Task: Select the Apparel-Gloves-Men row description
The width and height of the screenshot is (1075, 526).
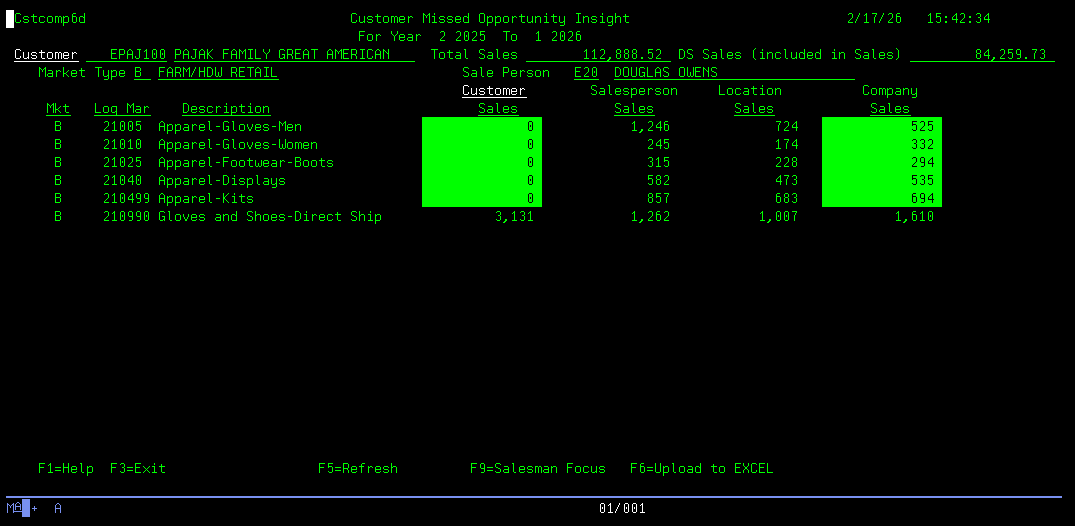Action: point(230,126)
